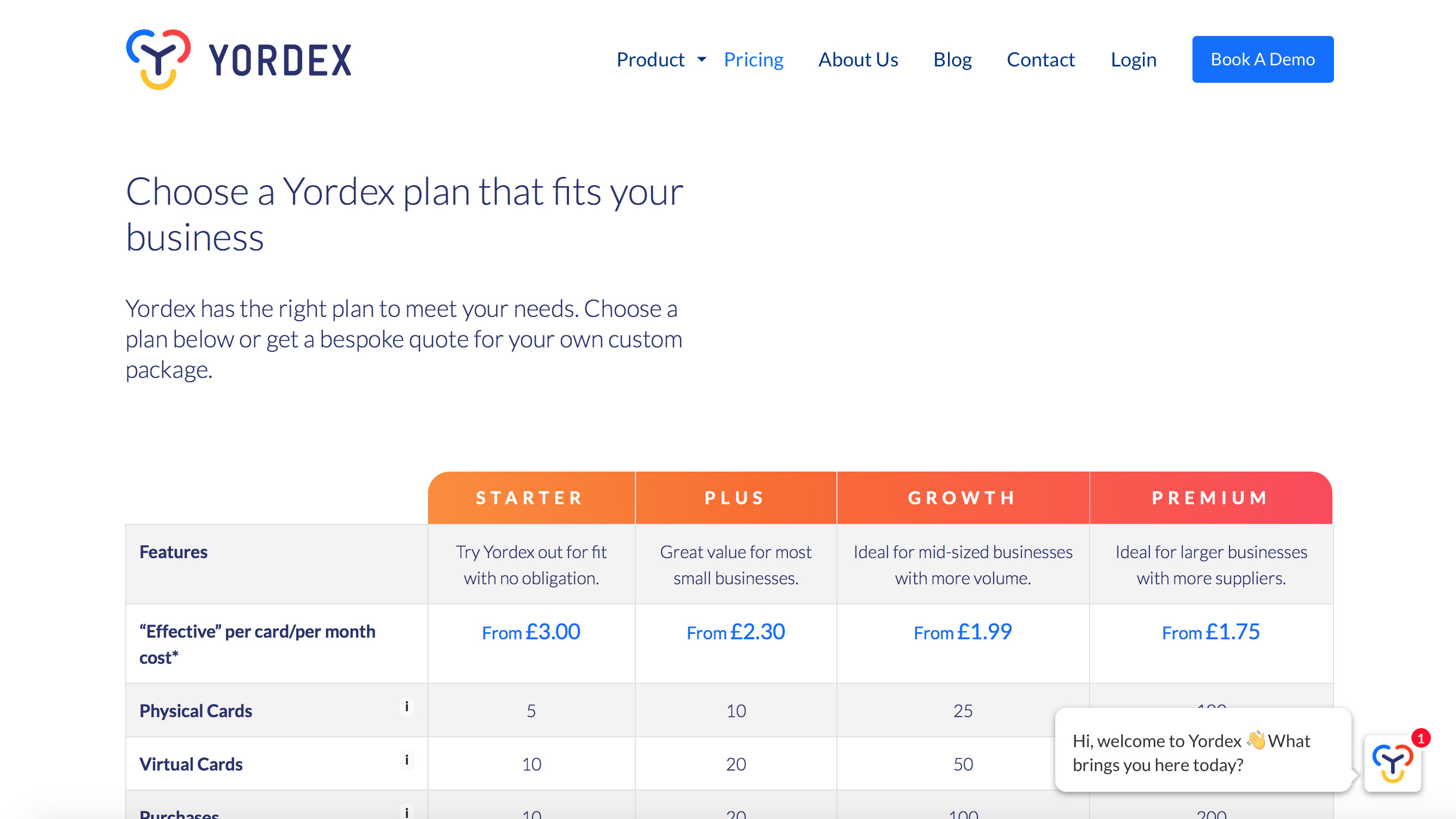The width and height of the screenshot is (1456, 819).
Task: Click the red chat notification badge
Action: pyautogui.click(x=1421, y=739)
